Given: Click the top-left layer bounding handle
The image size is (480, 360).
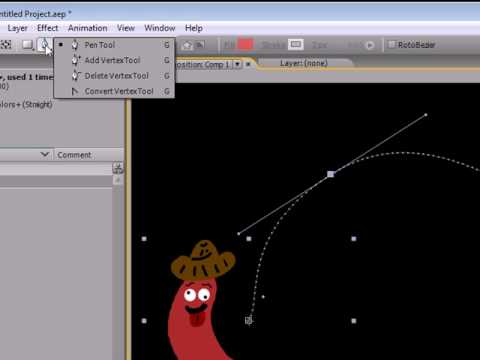Looking at the screenshot, I should [144, 239].
